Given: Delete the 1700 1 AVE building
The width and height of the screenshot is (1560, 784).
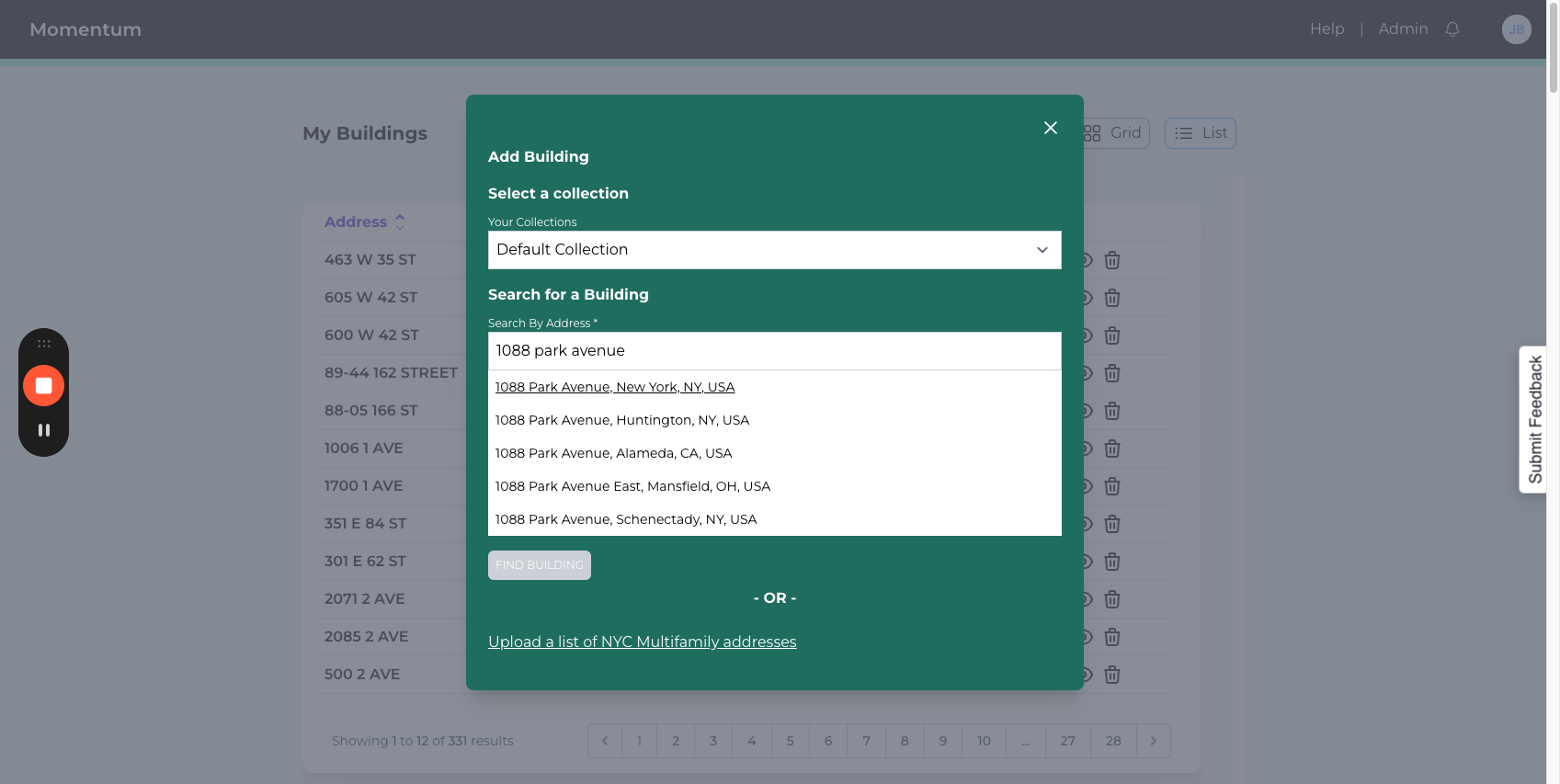Looking at the screenshot, I should (x=1112, y=486).
